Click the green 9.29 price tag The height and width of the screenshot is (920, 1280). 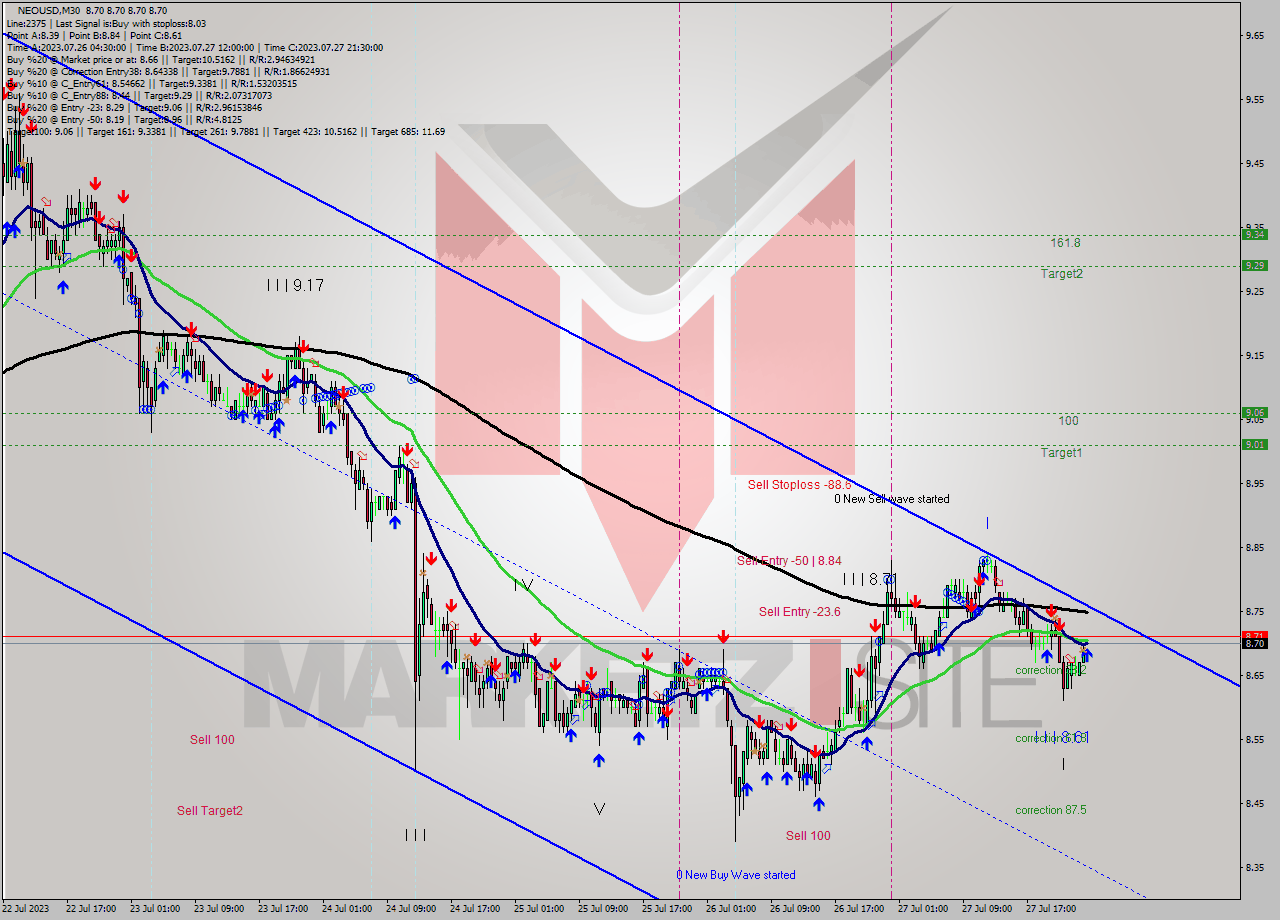coord(1254,265)
